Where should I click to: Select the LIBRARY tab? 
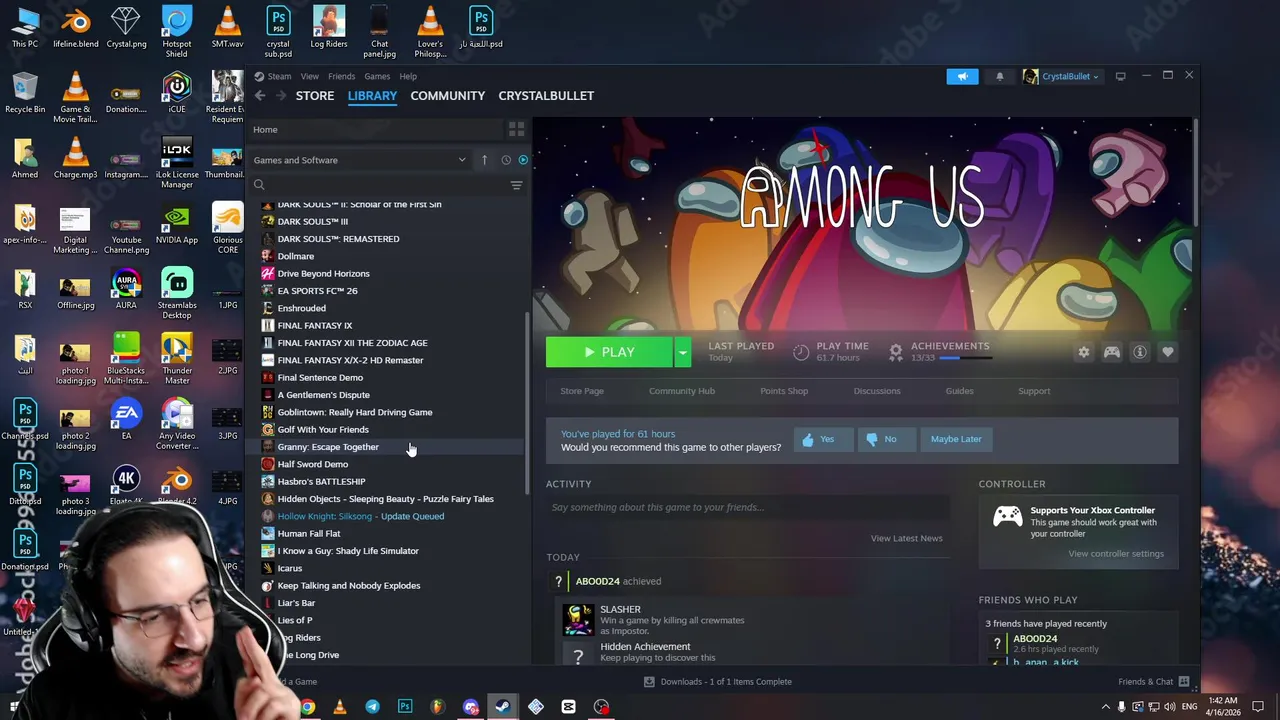pyautogui.click(x=372, y=96)
